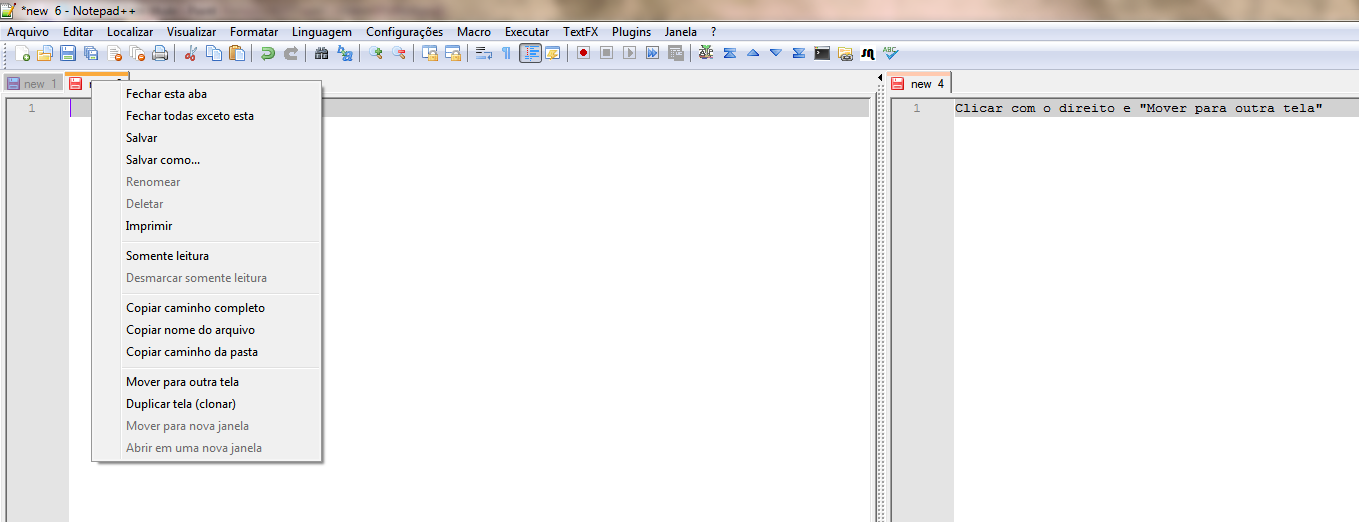Select "Mover para outra tela" in context menu
This screenshot has width=1359, height=522.
click(x=182, y=382)
